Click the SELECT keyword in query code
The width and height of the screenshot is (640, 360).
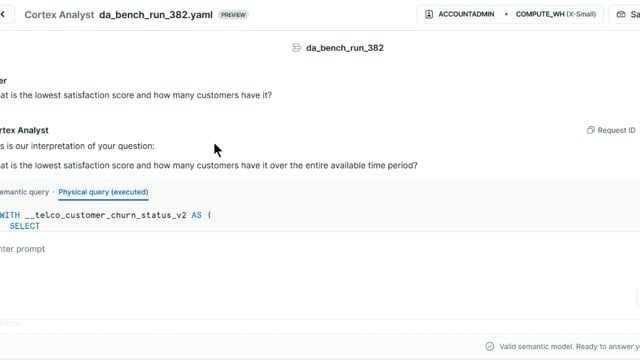[24, 226]
